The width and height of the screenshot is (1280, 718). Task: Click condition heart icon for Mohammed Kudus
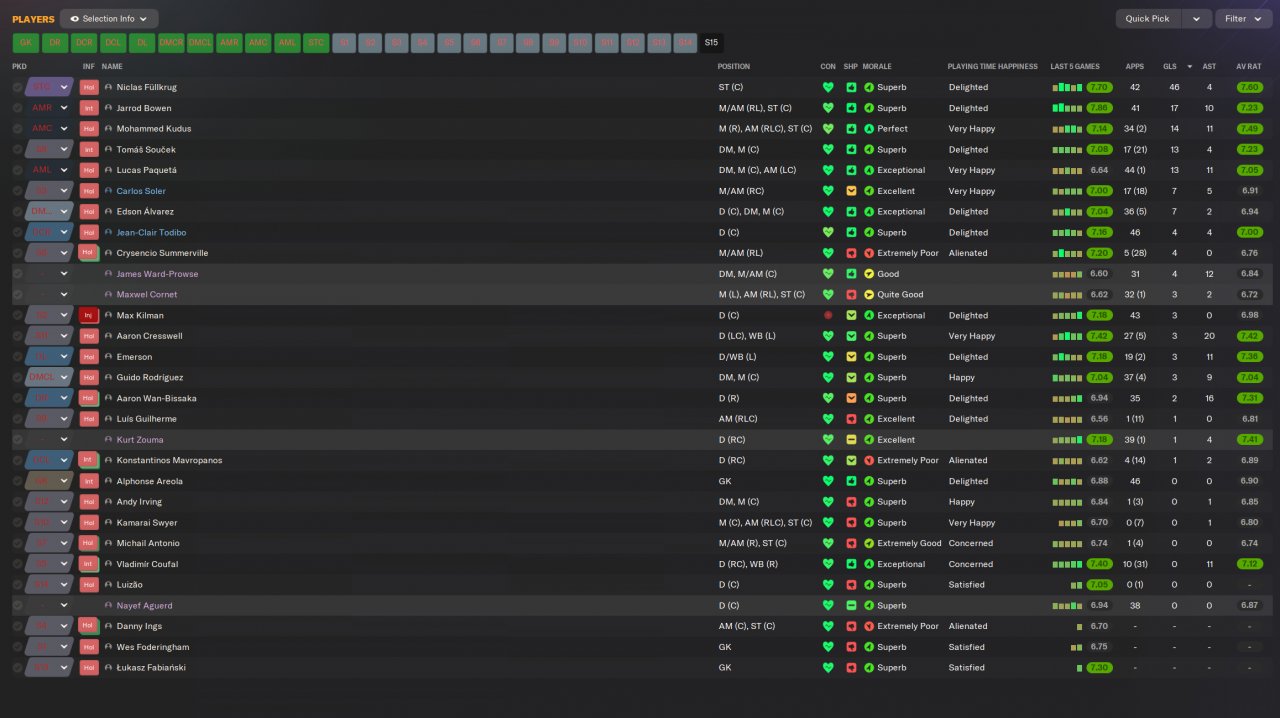pos(828,129)
